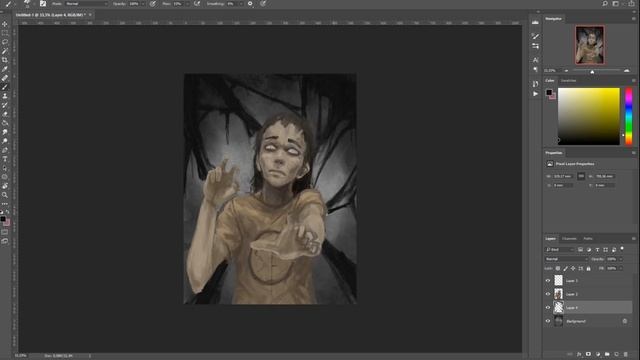This screenshot has width=640, height=360.
Task: Select the Magic Wand tool
Action: [x=5, y=51]
